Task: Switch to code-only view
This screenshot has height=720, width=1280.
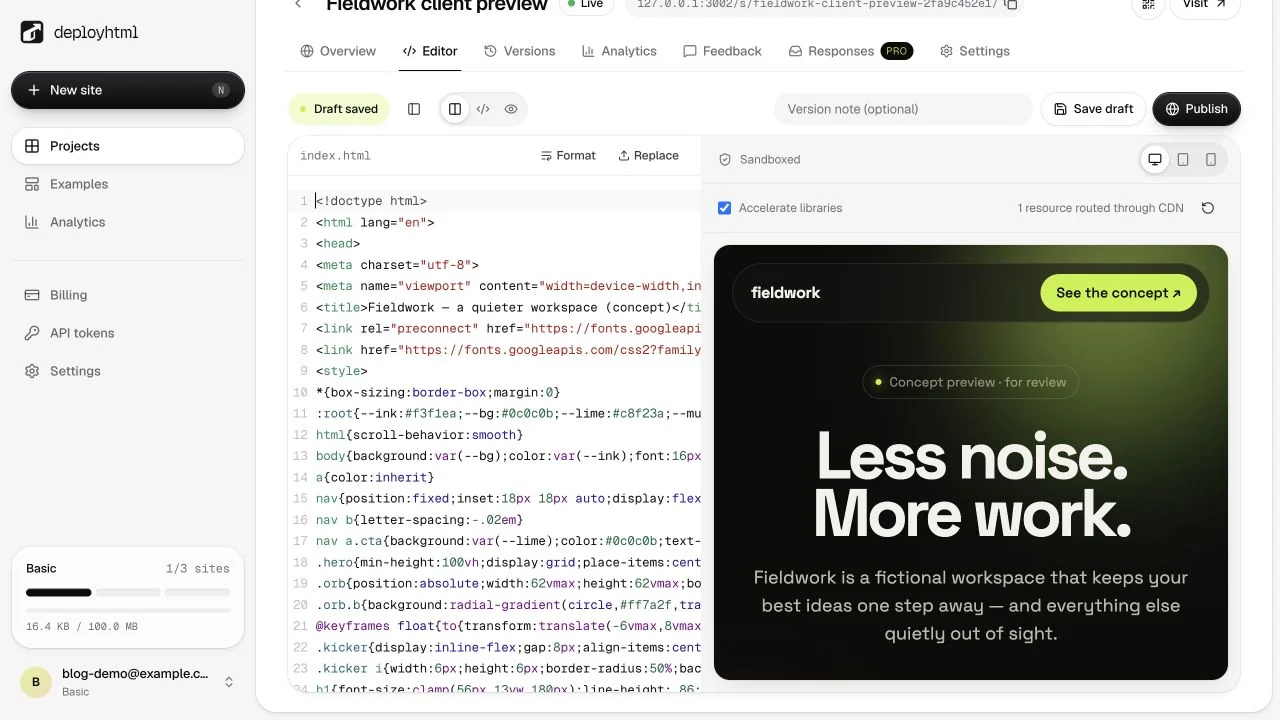Action: pos(483,109)
